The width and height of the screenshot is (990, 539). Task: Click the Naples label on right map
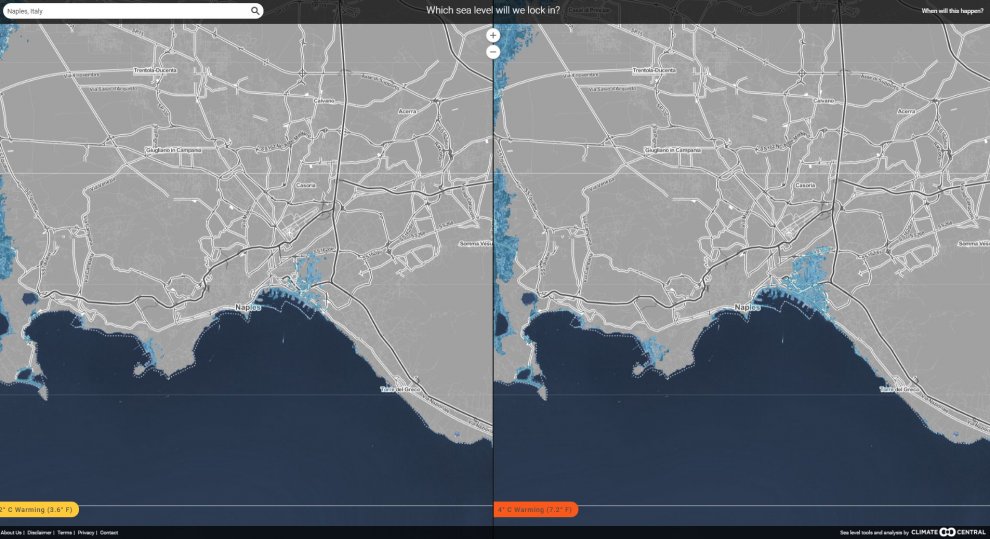[746, 307]
